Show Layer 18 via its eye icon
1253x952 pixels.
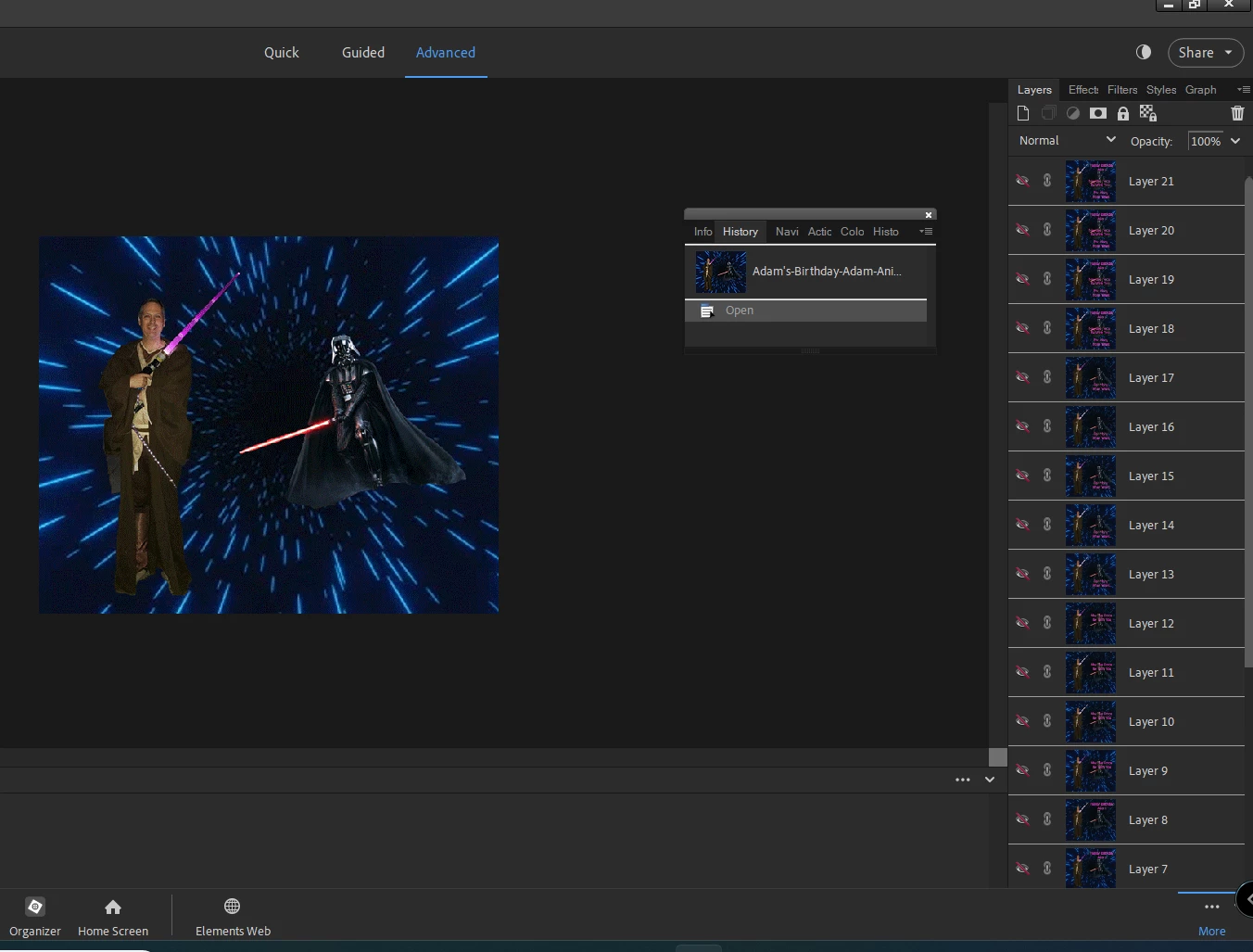[1022, 328]
